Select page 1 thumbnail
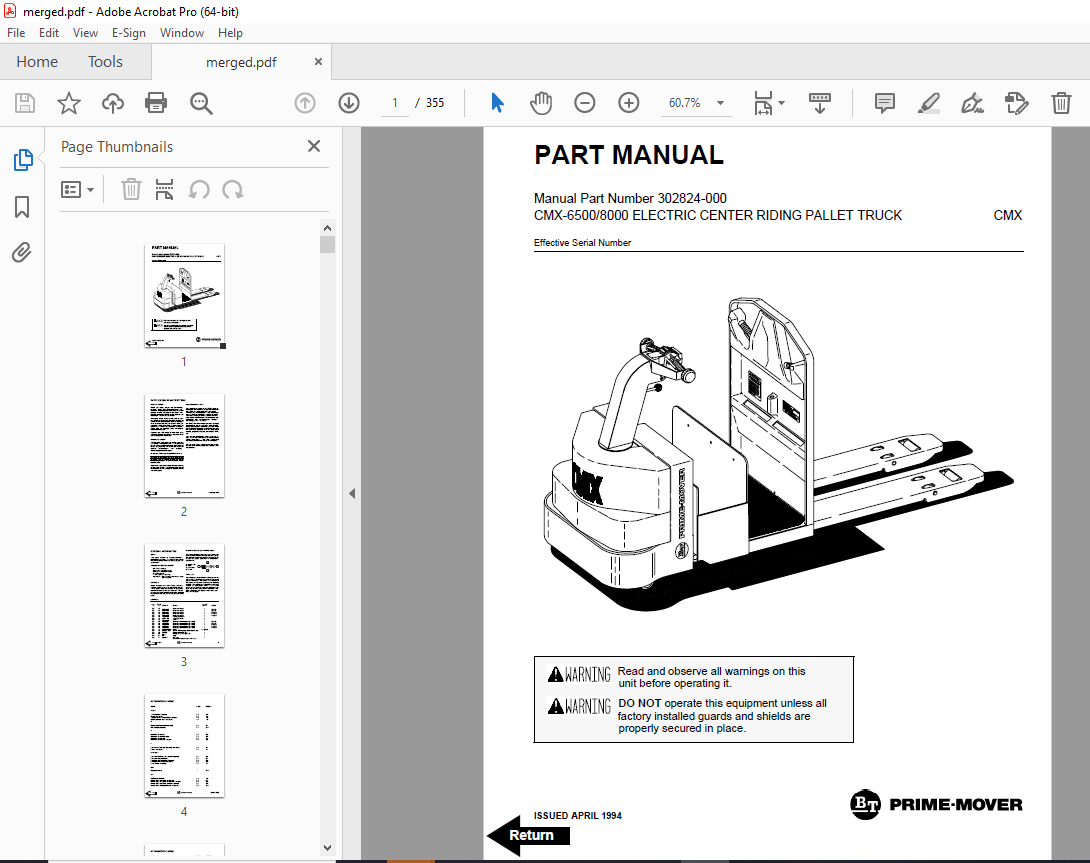 click(184, 296)
